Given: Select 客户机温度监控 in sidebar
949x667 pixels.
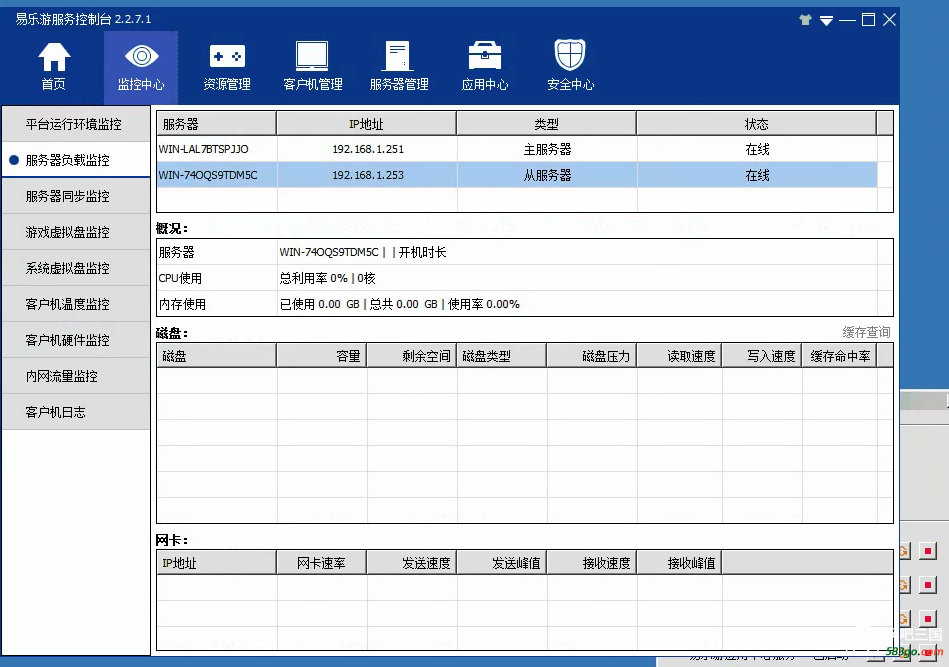Looking at the screenshot, I should 76,304.
